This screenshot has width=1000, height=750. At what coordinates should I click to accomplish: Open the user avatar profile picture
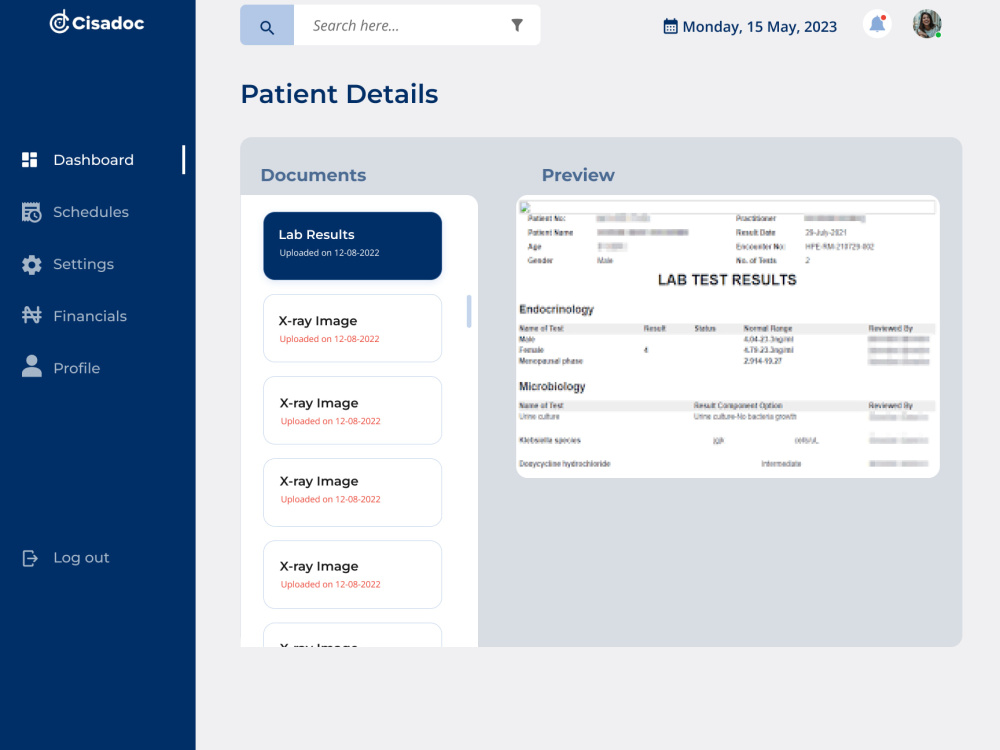point(927,24)
